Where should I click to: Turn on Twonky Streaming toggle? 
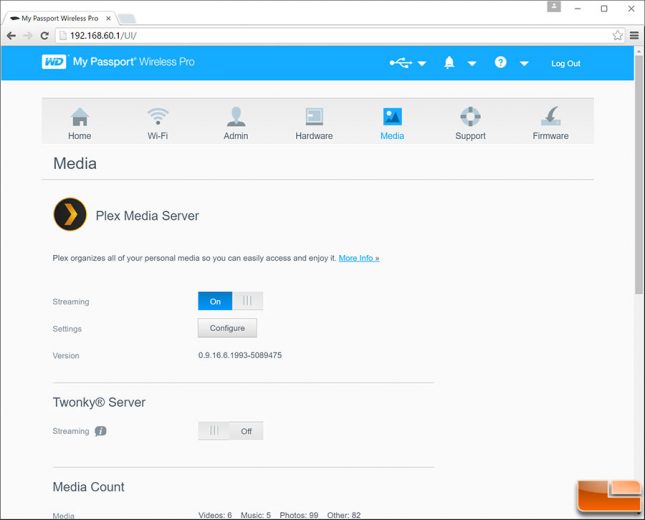point(230,431)
